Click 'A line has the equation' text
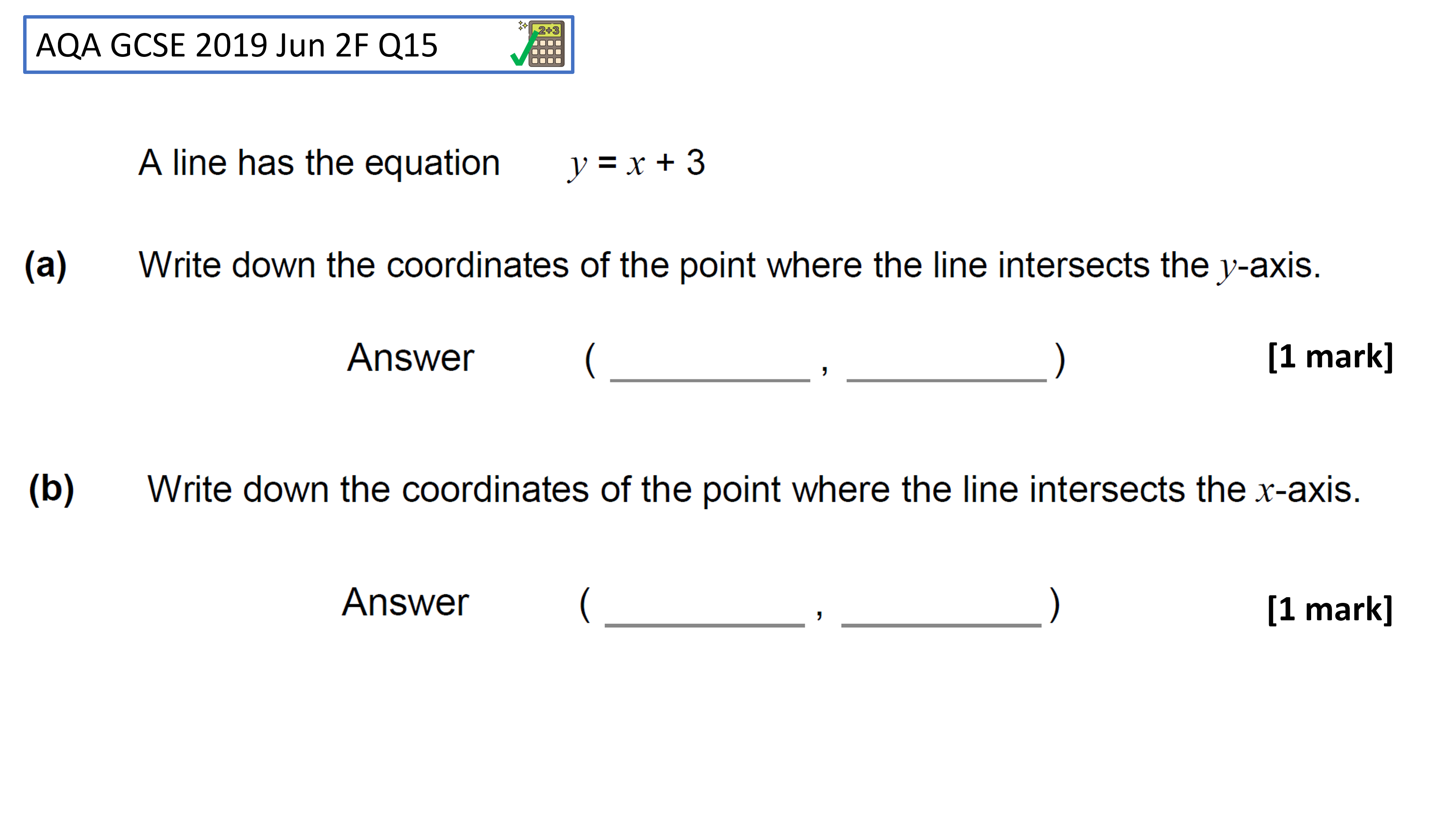This screenshot has width=1456, height=819. (319, 163)
